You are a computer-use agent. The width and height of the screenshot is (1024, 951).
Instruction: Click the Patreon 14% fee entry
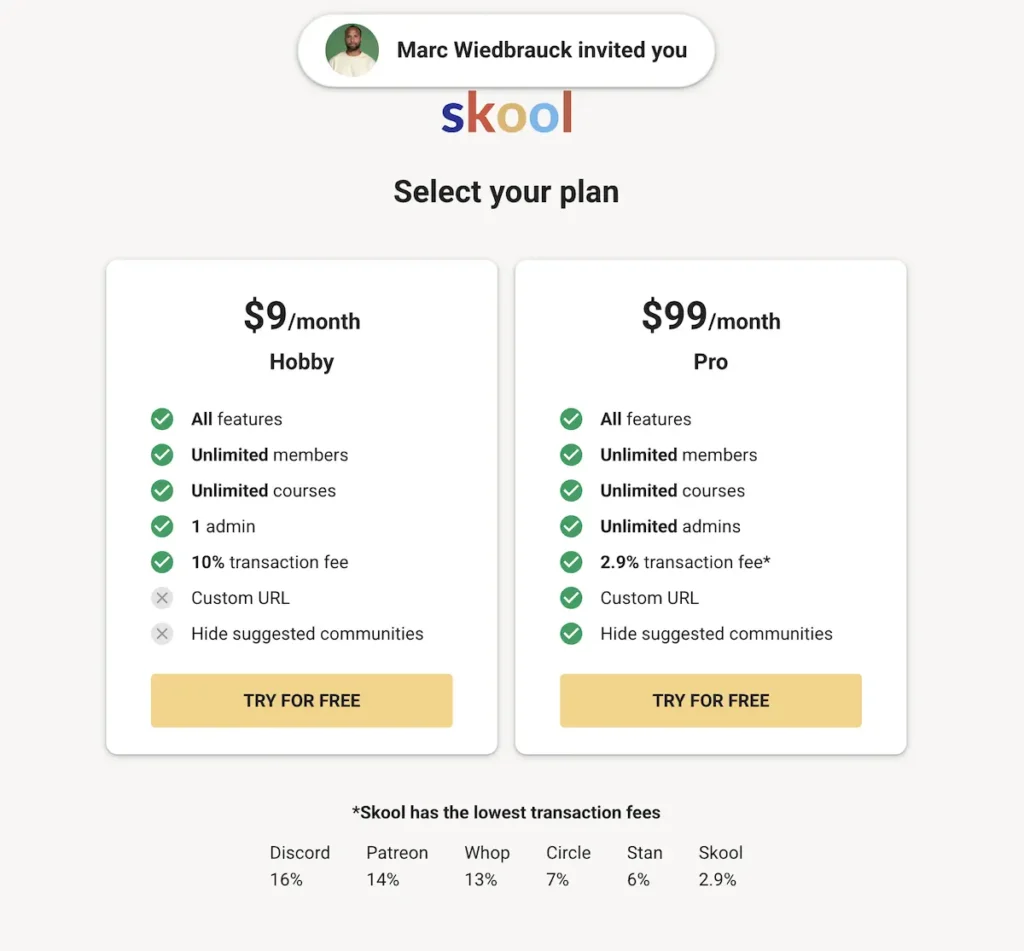[x=397, y=866]
